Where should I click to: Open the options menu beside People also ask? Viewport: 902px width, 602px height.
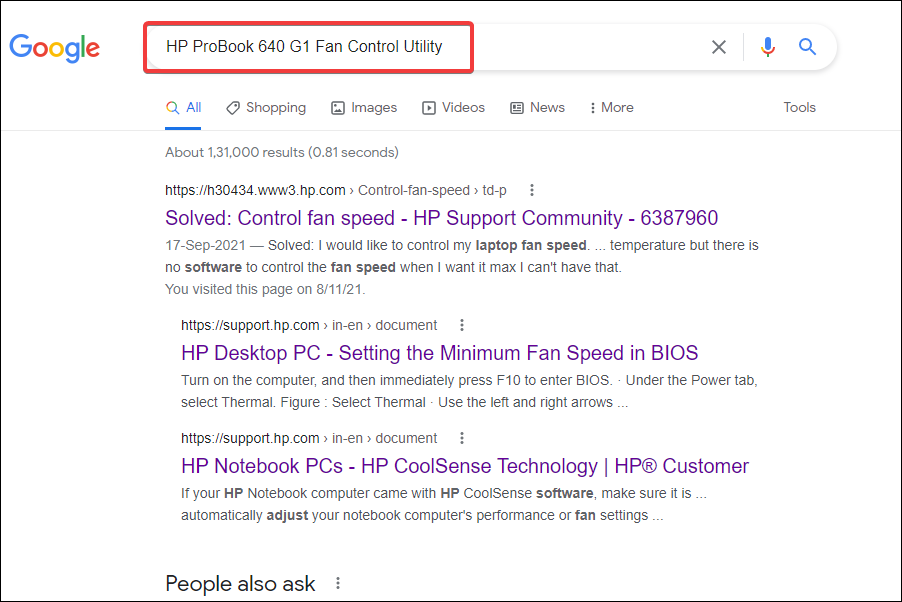tap(337, 582)
